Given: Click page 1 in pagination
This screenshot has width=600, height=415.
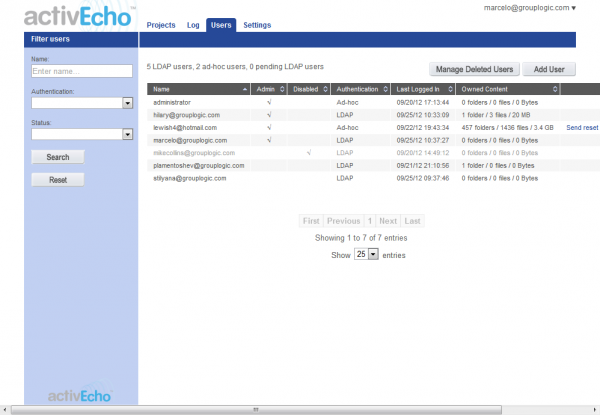Looking at the screenshot, I should (370, 221).
